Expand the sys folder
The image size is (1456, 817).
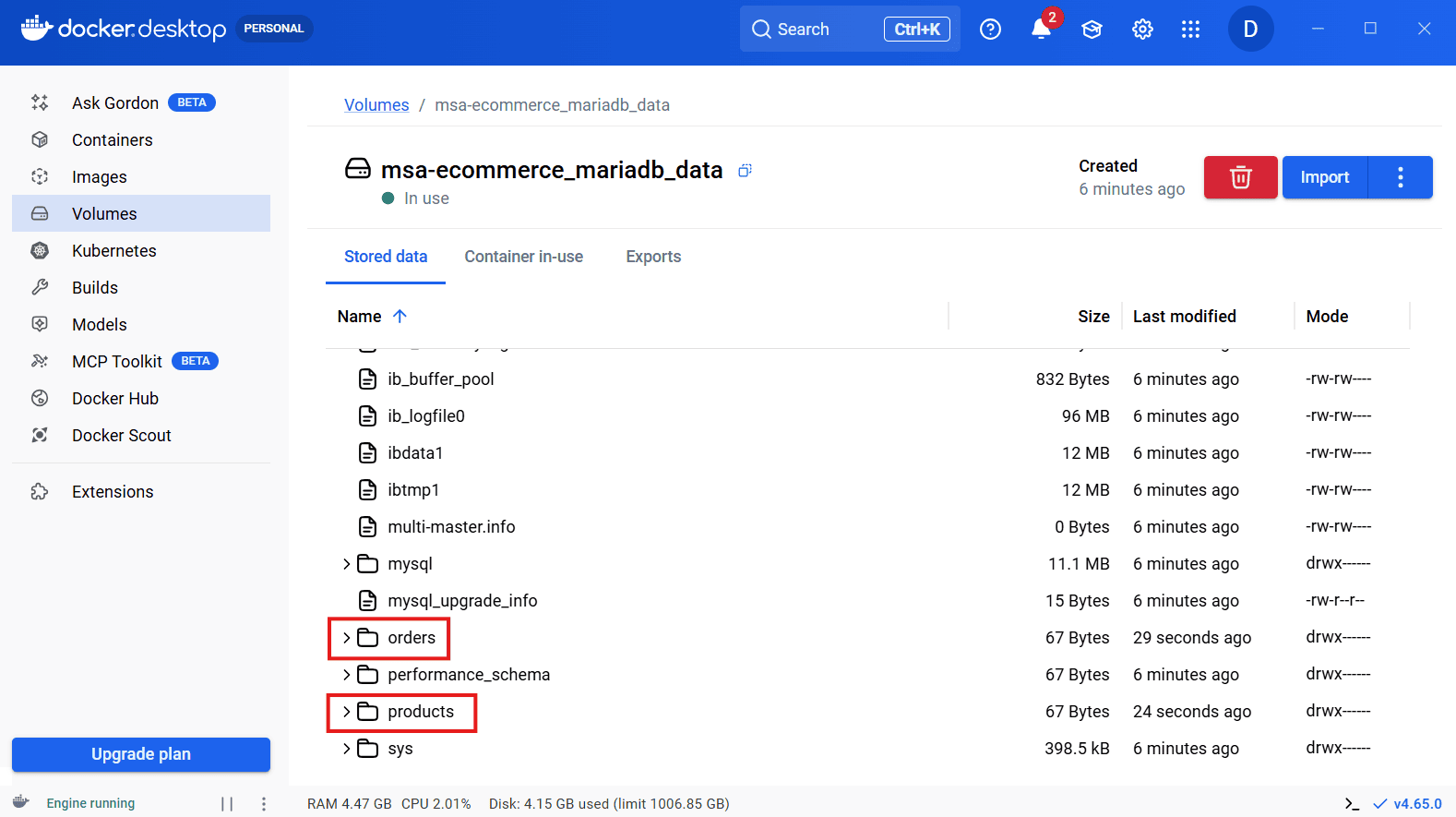point(347,749)
